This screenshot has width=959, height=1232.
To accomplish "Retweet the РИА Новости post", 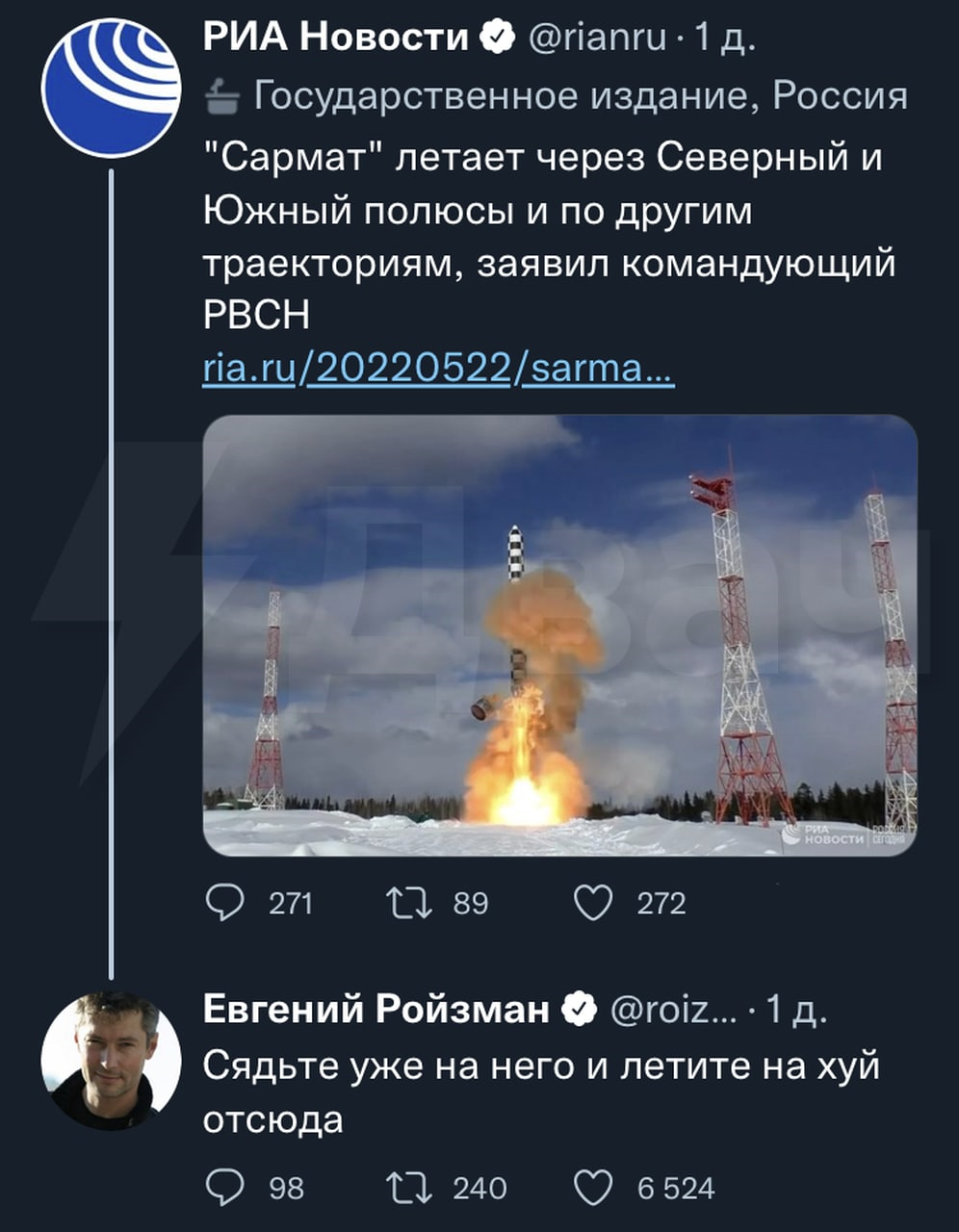I will pos(409,903).
